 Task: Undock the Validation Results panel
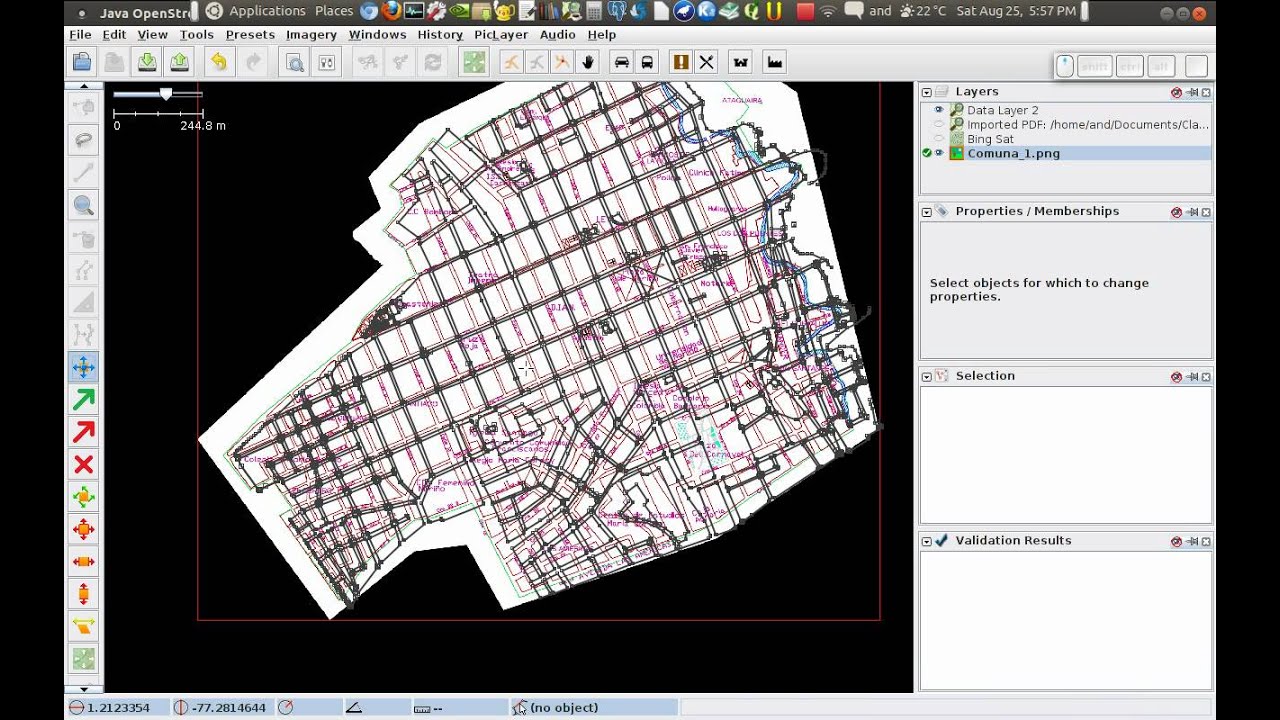[1192, 541]
